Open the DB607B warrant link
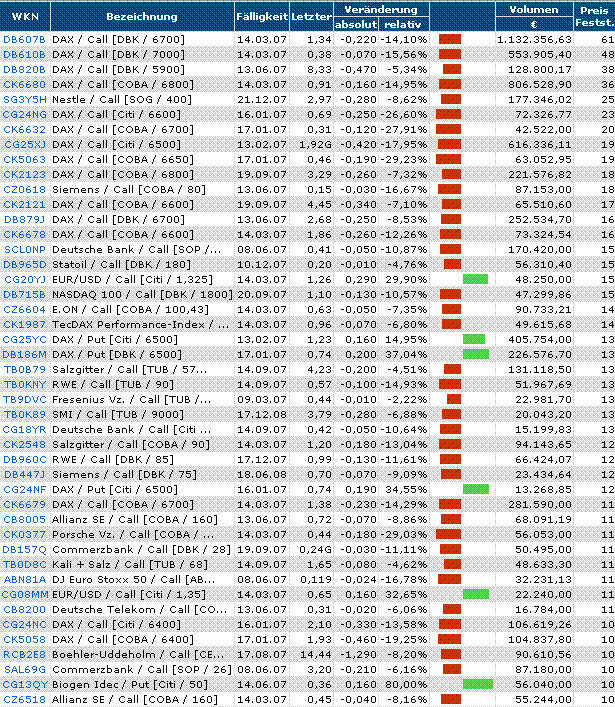This screenshot has width=615, height=707. pos(24,40)
